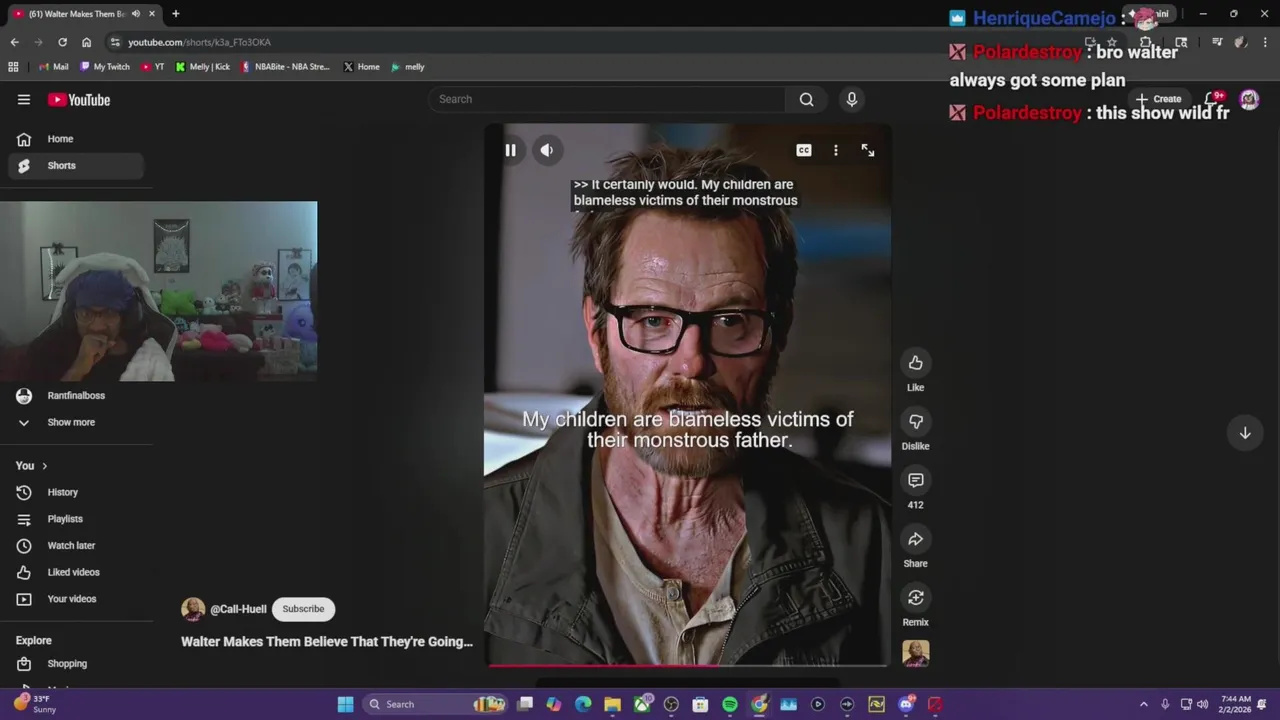Dislike the Short with the thumbs-down

click(x=915, y=422)
